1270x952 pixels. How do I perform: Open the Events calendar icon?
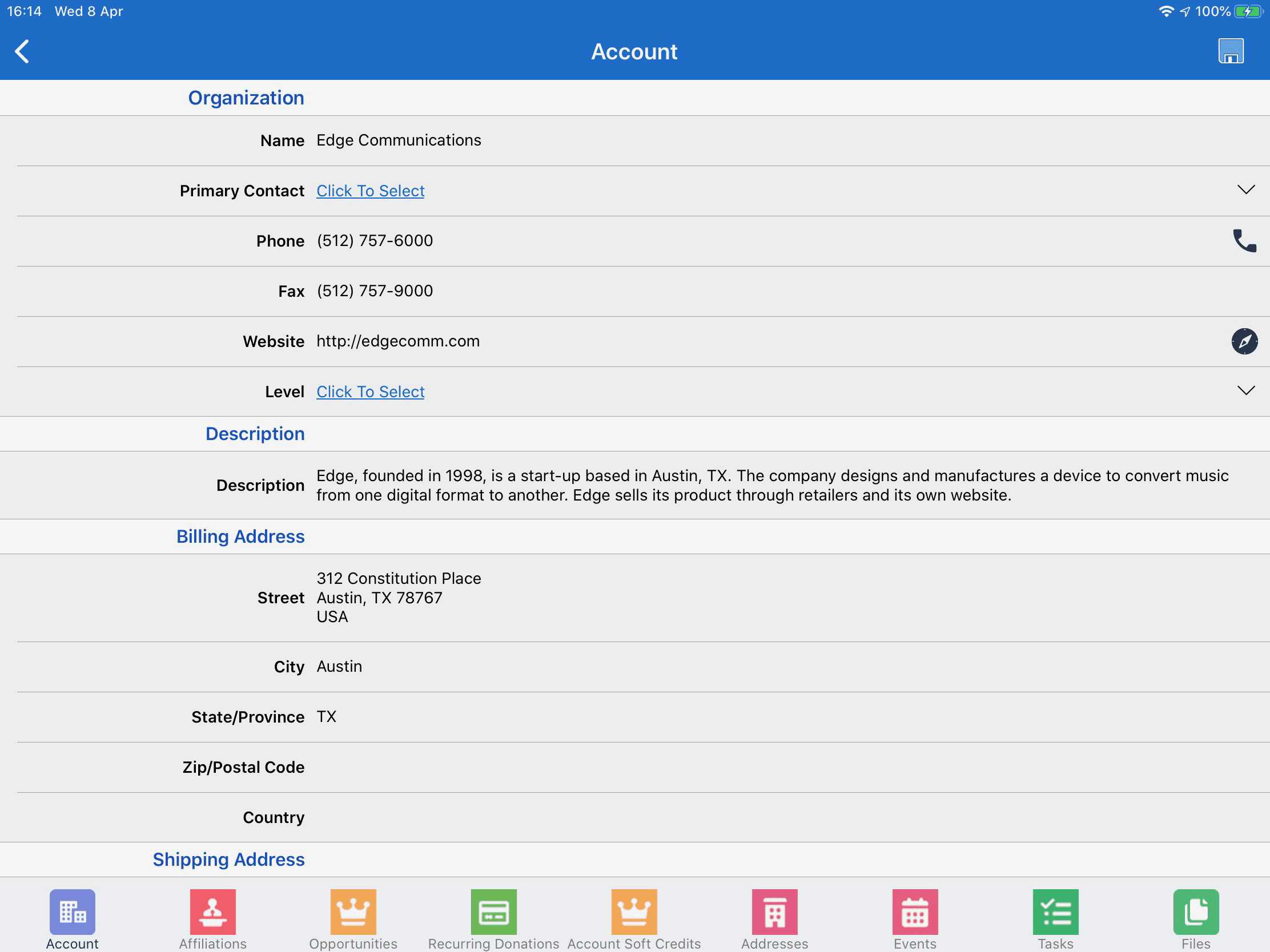[x=915, y=912]
